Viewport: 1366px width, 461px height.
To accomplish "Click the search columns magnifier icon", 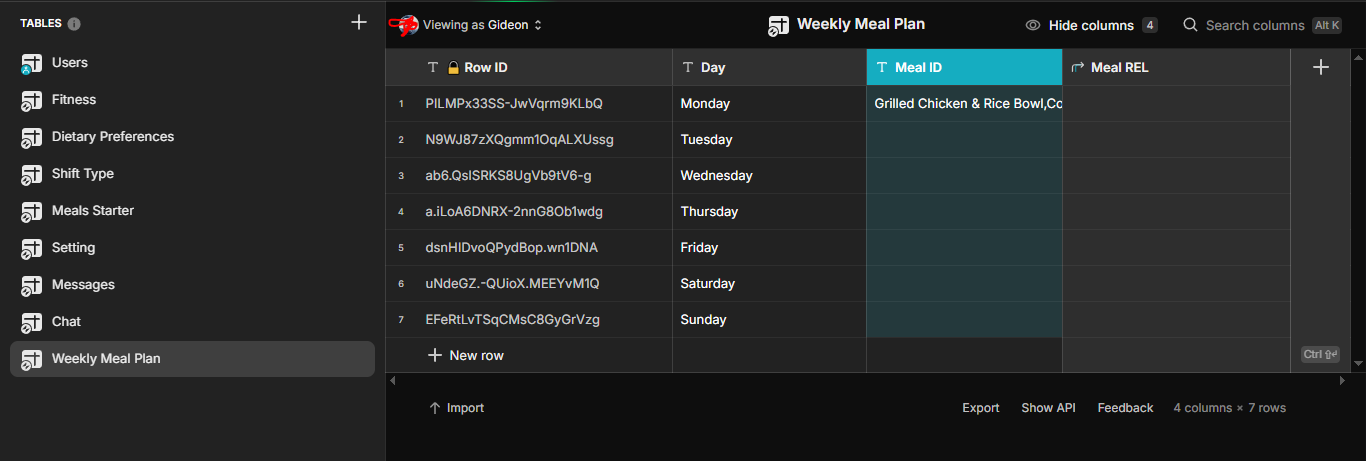I will click(1190, 25).
